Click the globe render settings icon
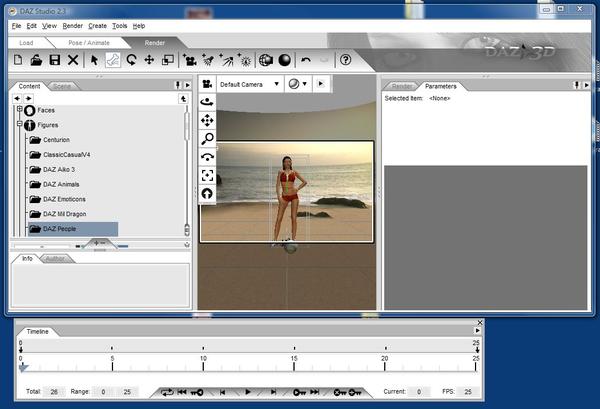Viewport: 600px width, 409px height. tap(266, 60)
